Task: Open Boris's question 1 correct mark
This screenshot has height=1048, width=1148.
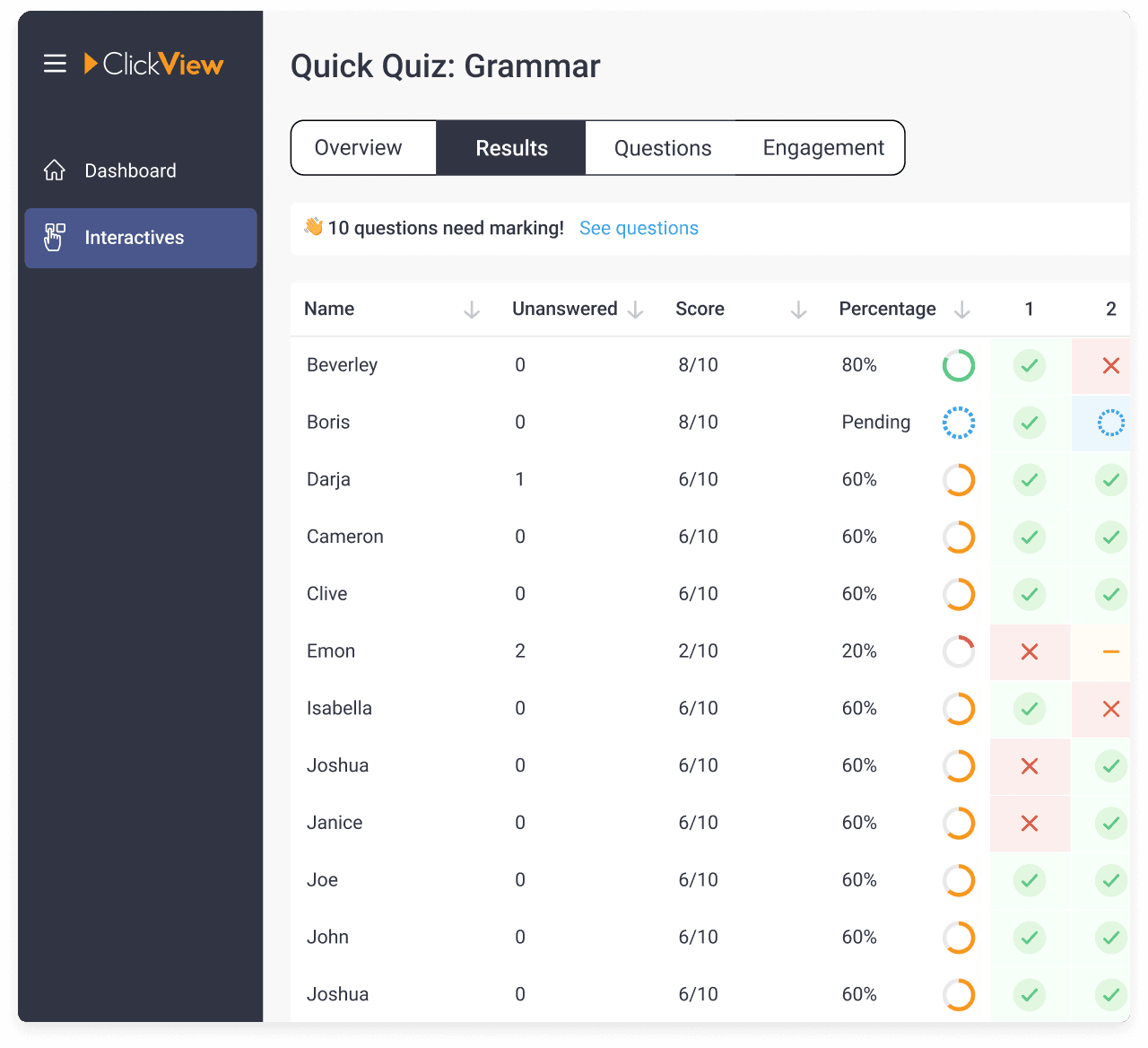Action: [x=1030, y=423]
